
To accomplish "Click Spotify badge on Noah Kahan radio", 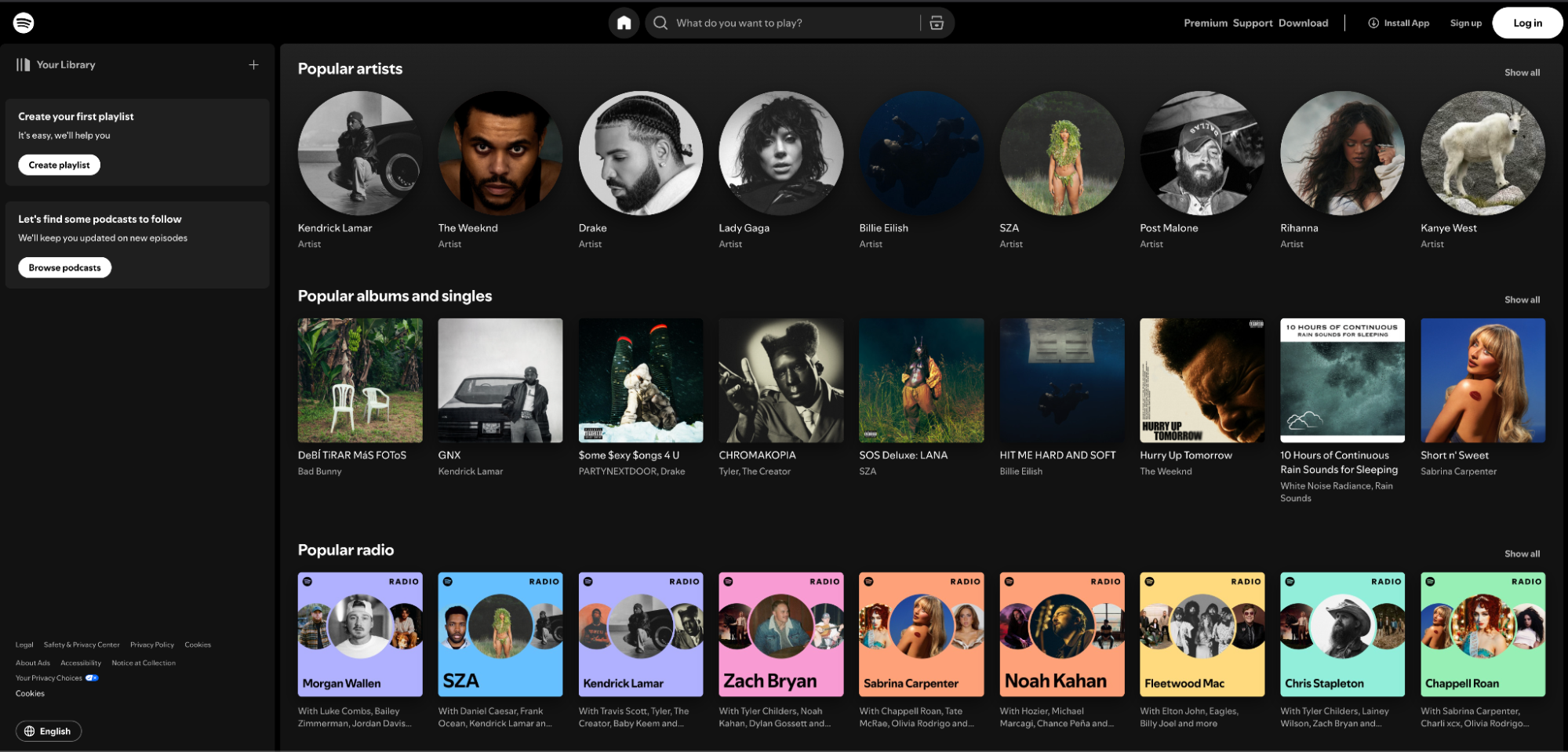I will click(1010, 582).
